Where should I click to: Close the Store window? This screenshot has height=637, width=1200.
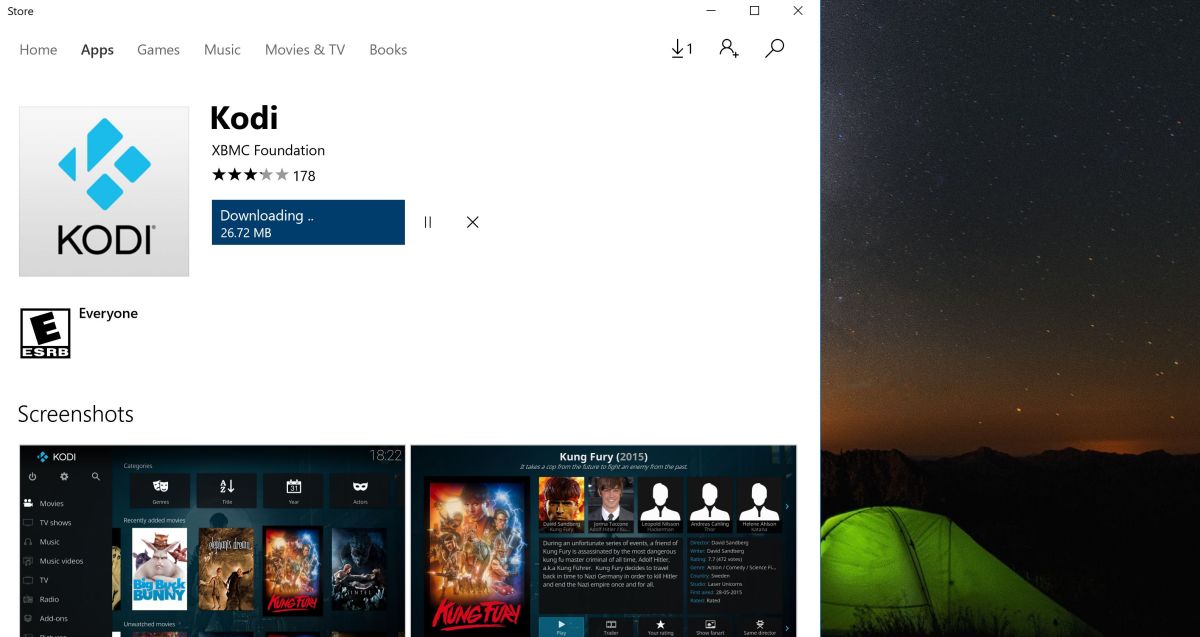tap(798, 11)
